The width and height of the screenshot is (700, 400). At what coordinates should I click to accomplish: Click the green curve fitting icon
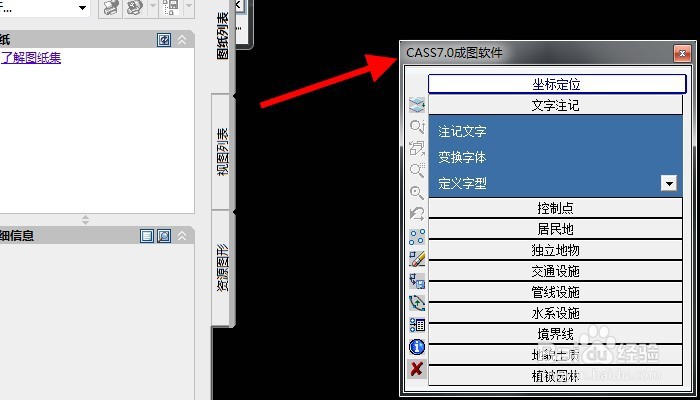point(417,303)
